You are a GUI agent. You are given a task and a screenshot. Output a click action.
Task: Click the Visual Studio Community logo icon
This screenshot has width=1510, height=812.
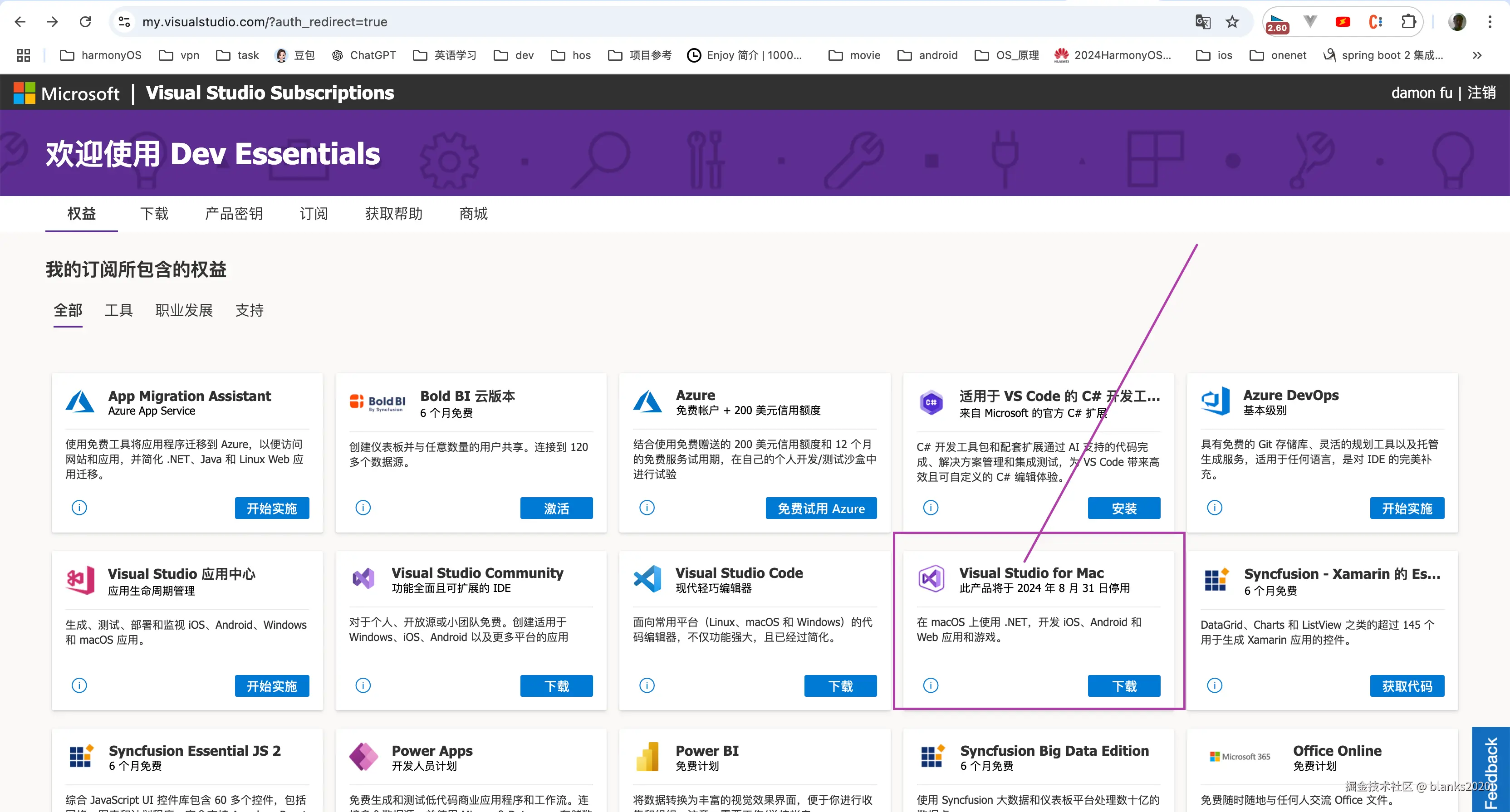point(363,579)
